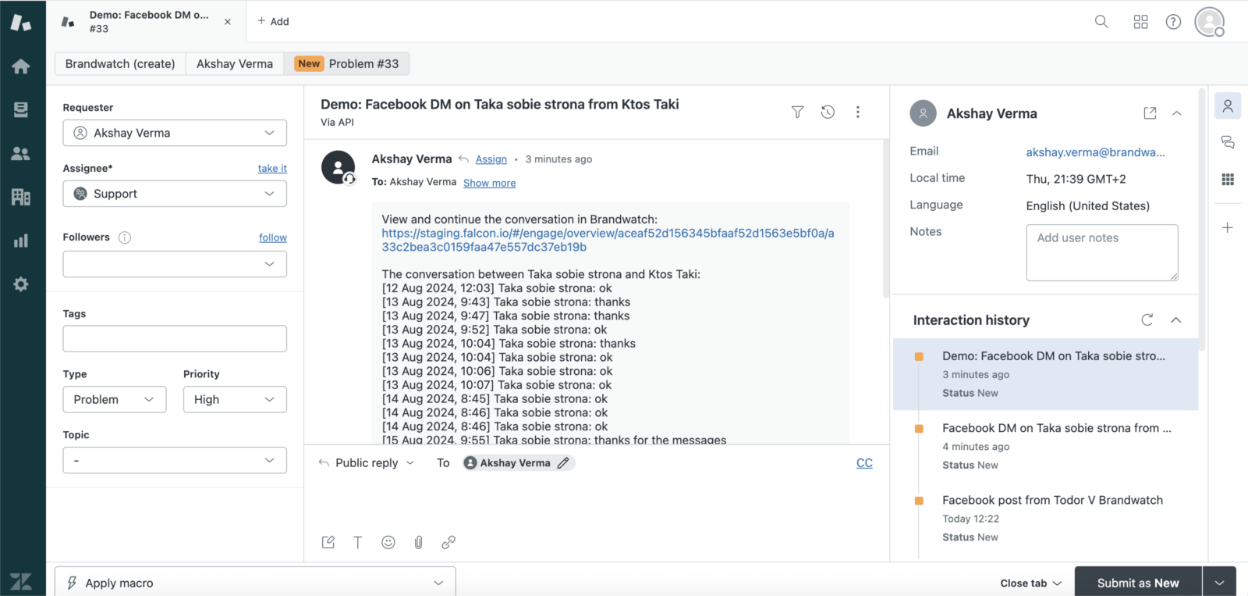Image resolution: width=1248 pixels, height=596 pixels.
Task: Refresh the Interaction history
Action: click(1147, 320)
